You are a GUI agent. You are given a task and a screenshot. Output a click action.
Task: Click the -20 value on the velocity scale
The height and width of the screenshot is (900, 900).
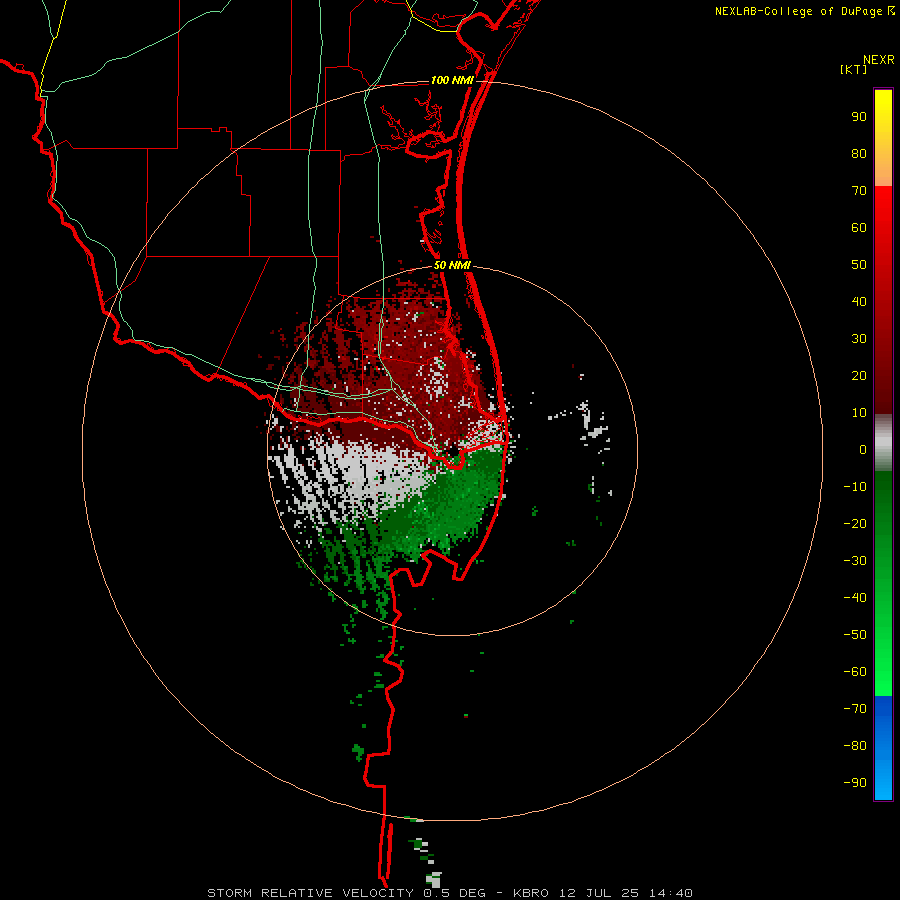pyautogui.click(x=855, y=523)
